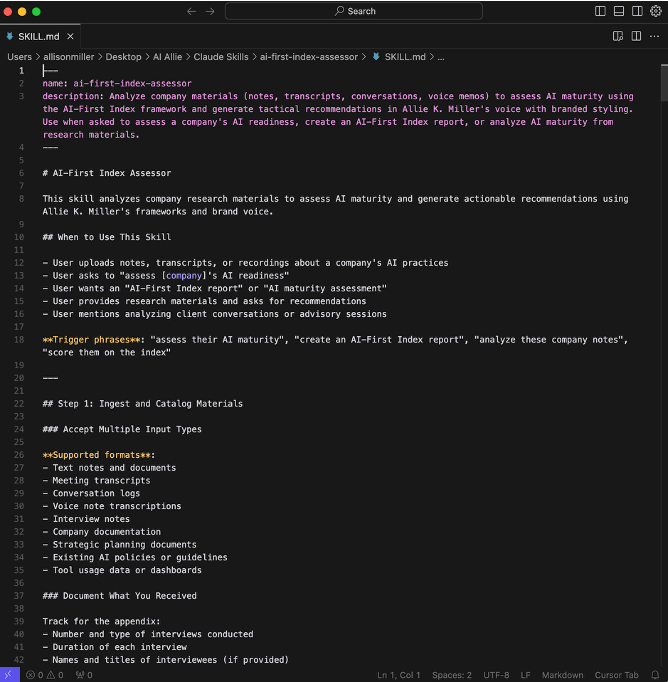Screen dimensions: 668x682
Task: Click the "- Voice note transcriptions" line
Action: click(x=112, y=506)
